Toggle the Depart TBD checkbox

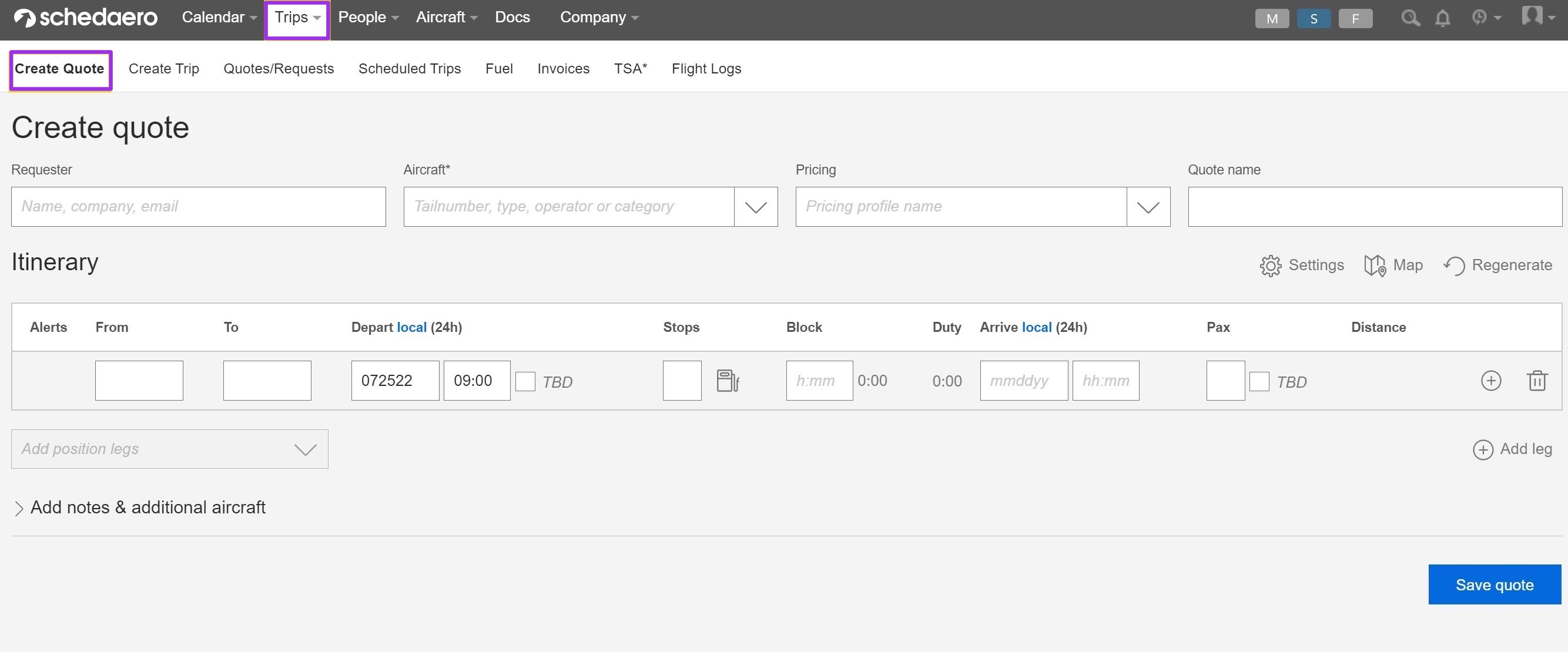click(x=525, y=381)
